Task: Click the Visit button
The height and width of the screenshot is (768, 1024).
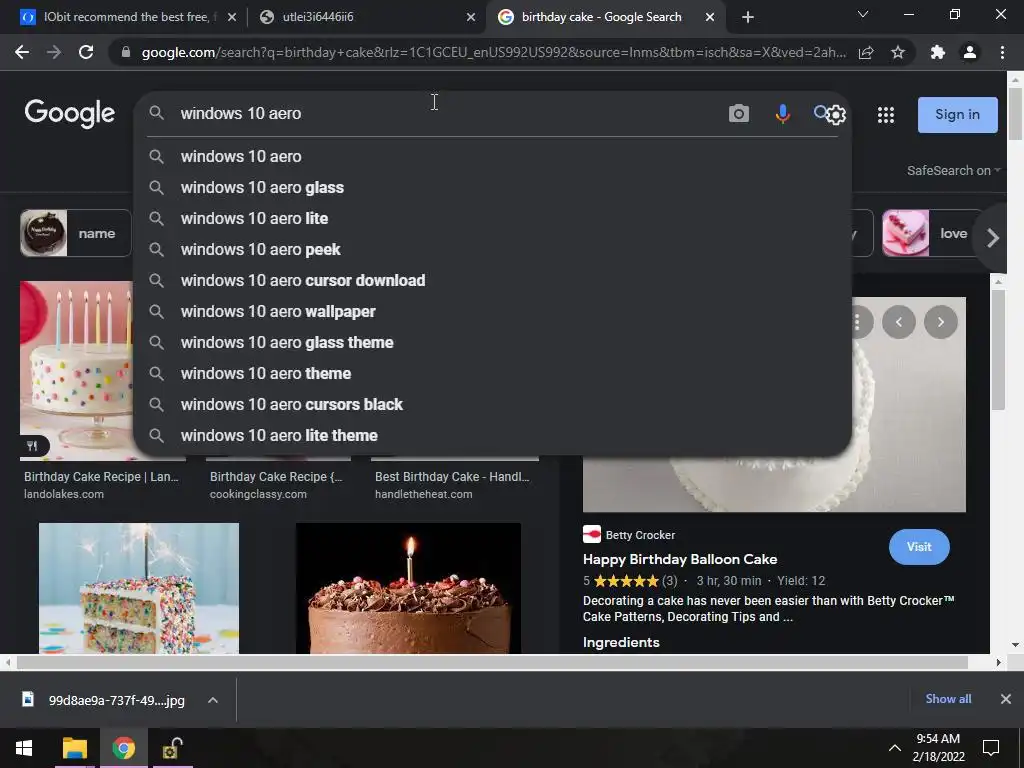Action: (919, 547)
